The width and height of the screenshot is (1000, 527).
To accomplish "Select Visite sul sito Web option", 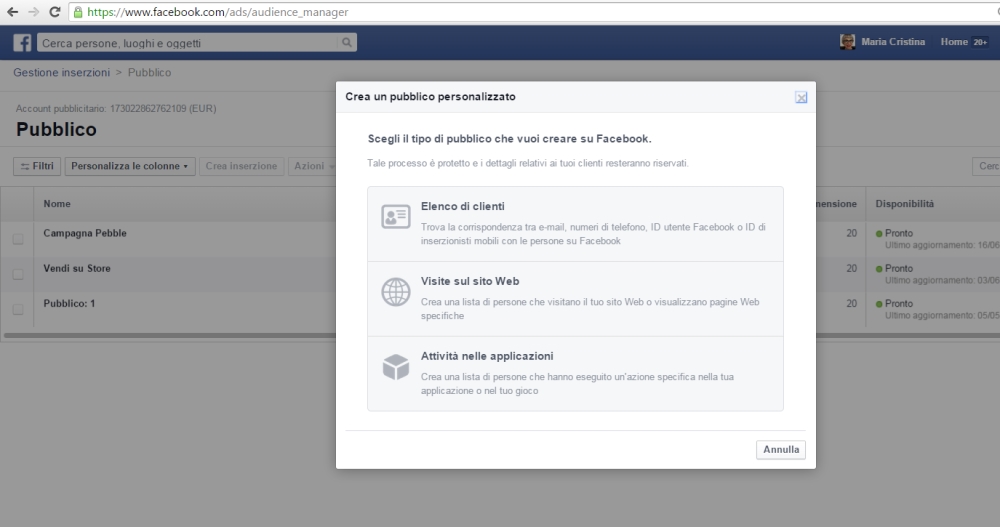I will coord(575,299).
